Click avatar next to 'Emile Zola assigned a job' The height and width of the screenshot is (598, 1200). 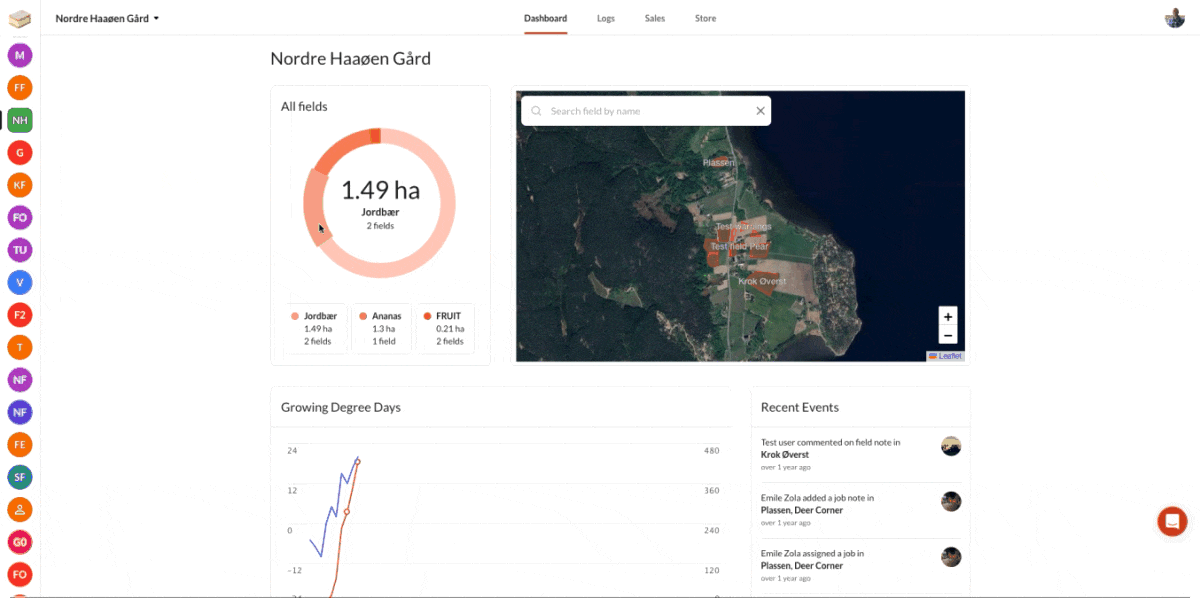point(951,557)
